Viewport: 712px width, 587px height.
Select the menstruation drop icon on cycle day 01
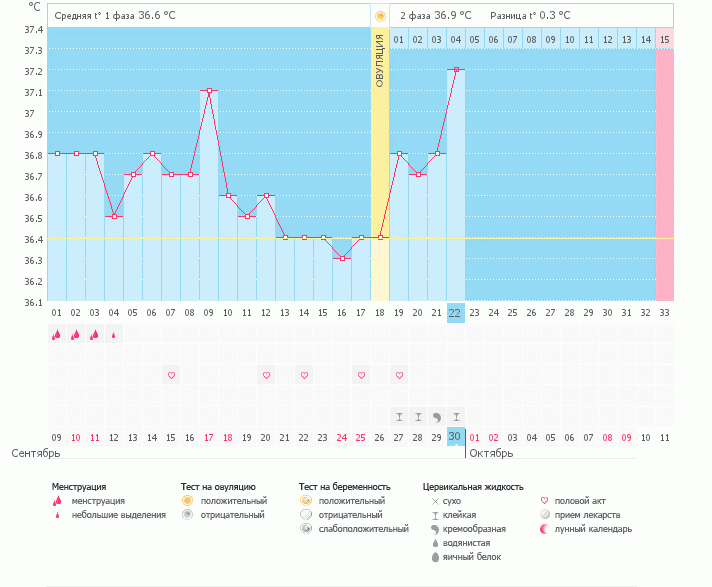point(56,336)
